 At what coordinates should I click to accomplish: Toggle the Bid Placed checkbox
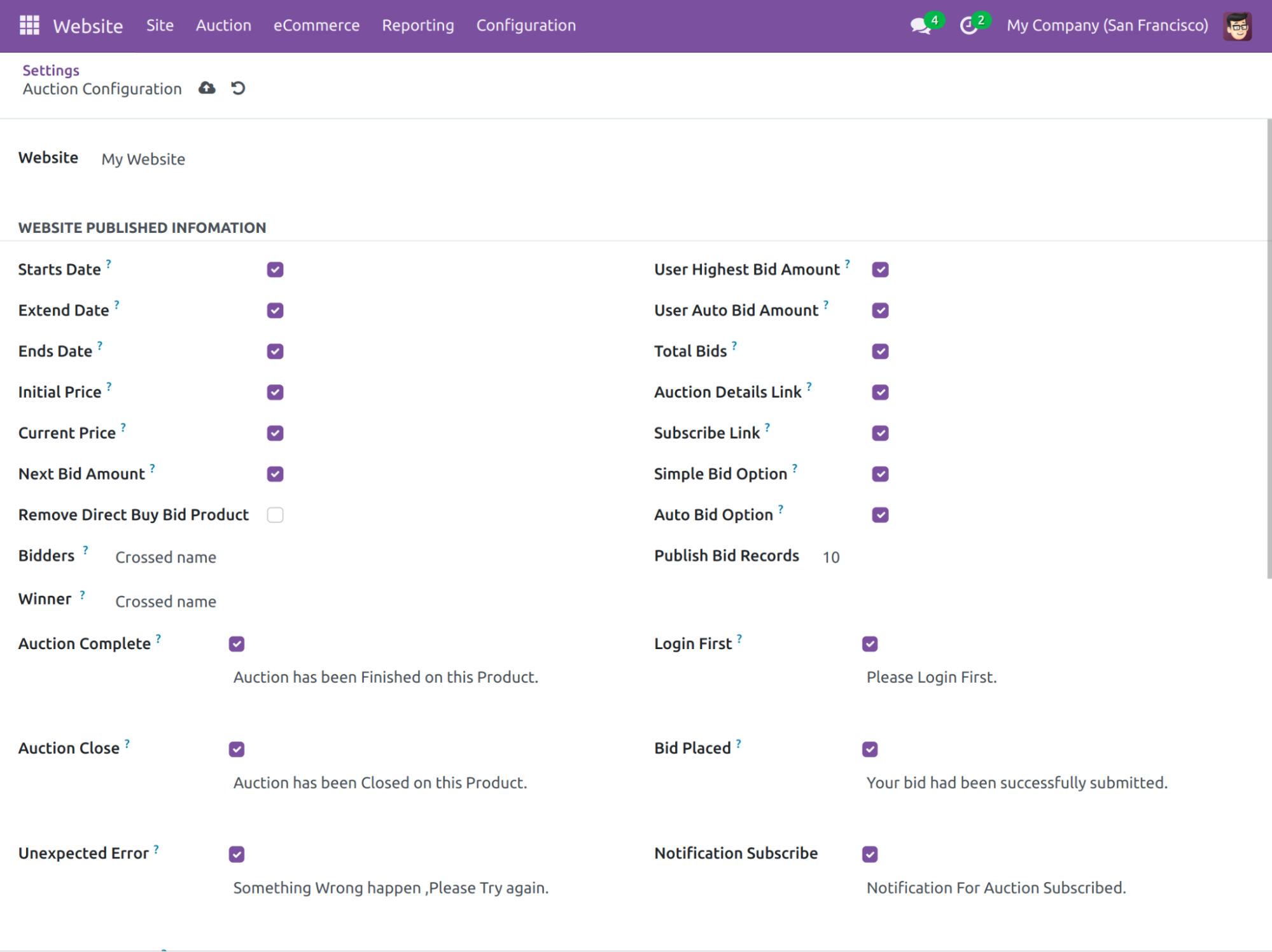click(x=870, y=749)
